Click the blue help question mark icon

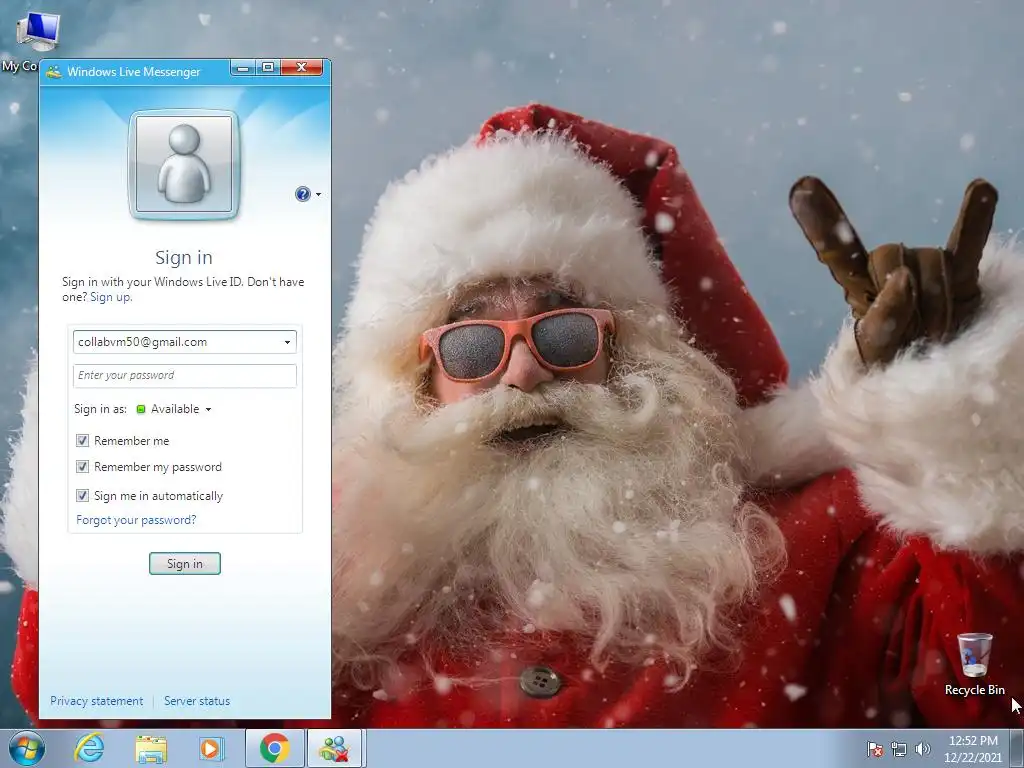[x=302, y=194]
